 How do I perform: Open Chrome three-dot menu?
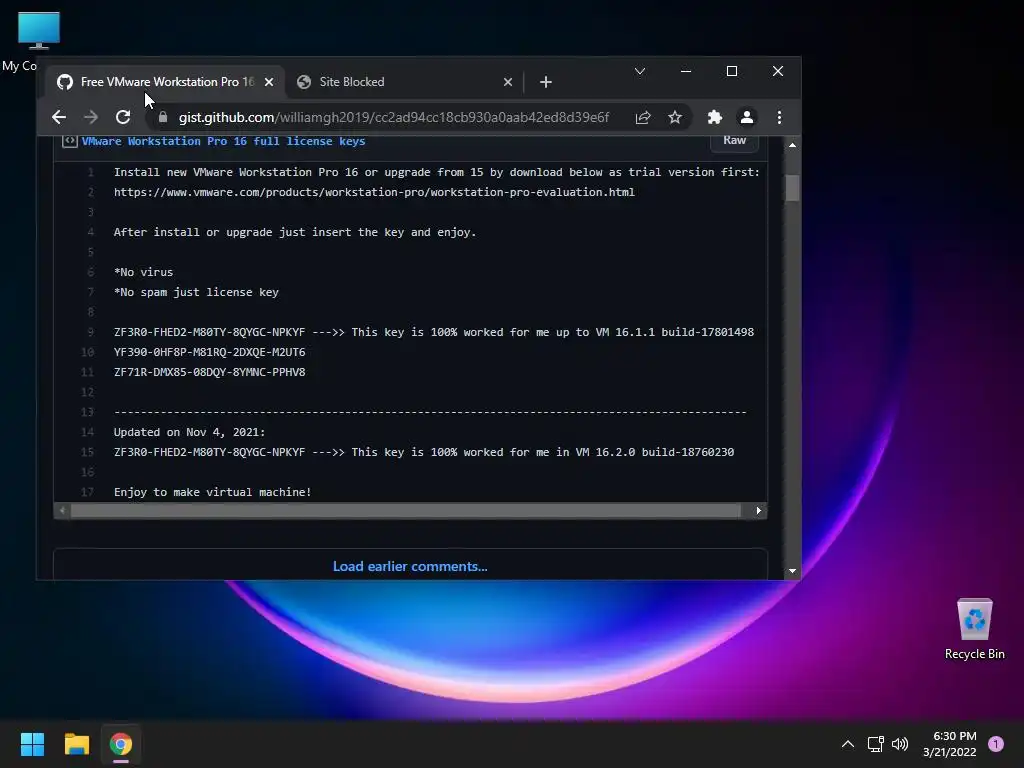tap(779, 117)
